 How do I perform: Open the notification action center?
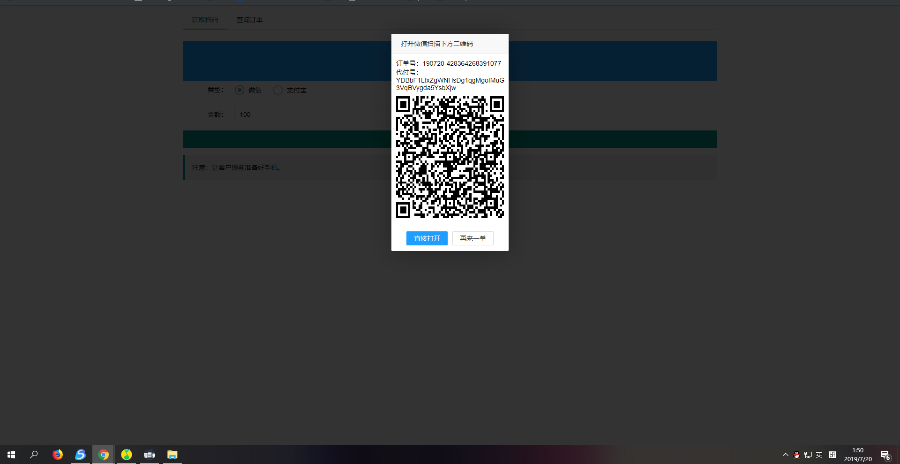(886, 455)
